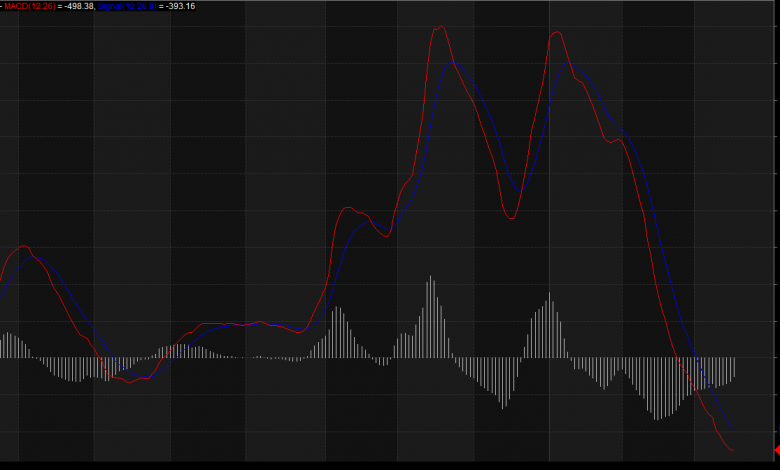Click the bottom-right end of the red MACD line
Image resolution: width=780 pixels, height=470 pixels.
tap(734, 450)
